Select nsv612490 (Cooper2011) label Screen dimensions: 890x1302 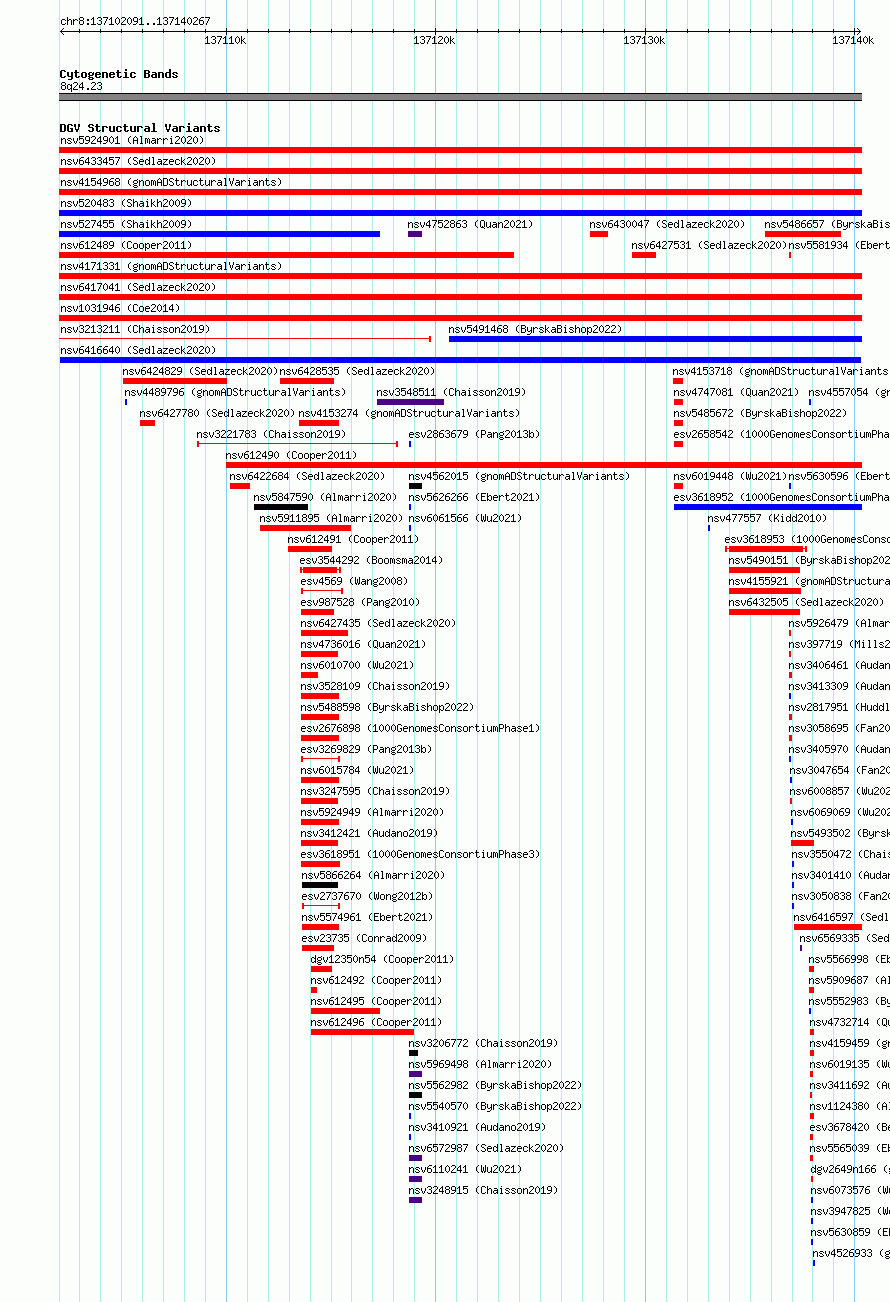coord(291,455)
